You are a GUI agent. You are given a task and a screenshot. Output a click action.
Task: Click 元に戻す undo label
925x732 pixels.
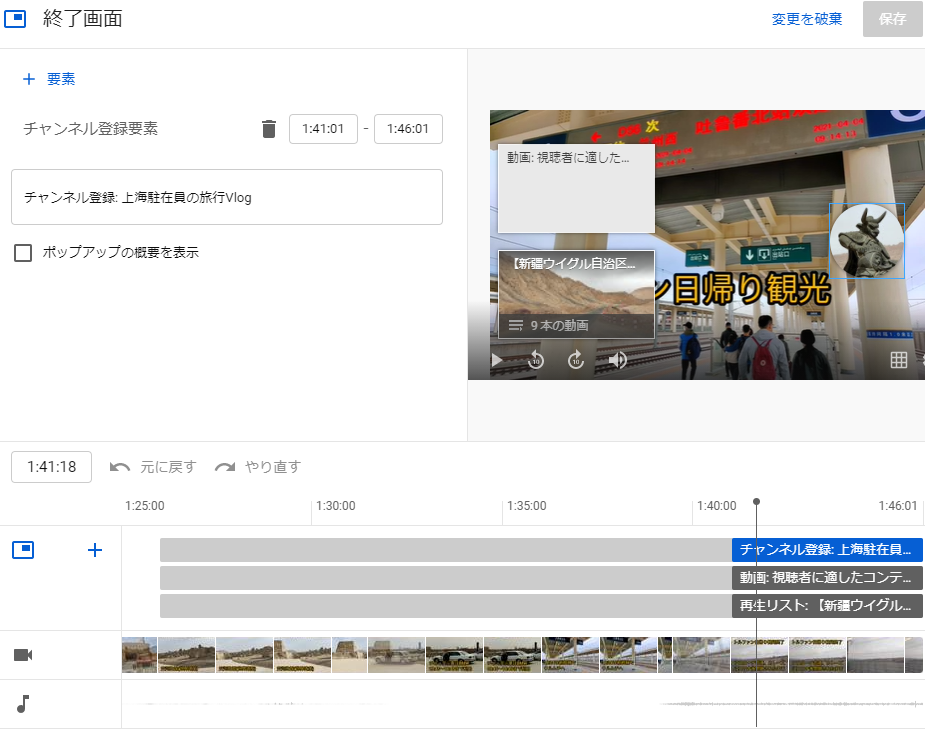[168, 467]
